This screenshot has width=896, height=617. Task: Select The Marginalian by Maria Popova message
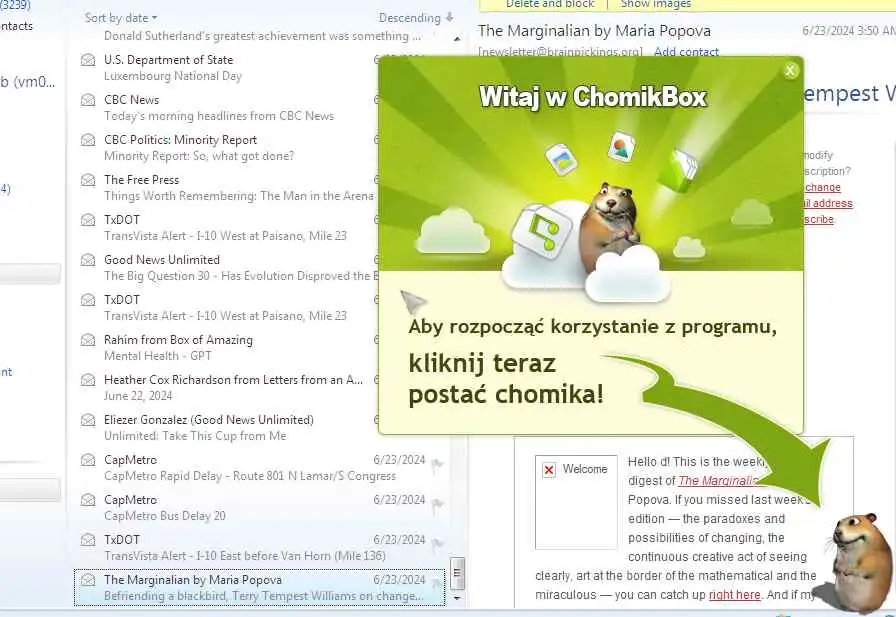(260, 587)
